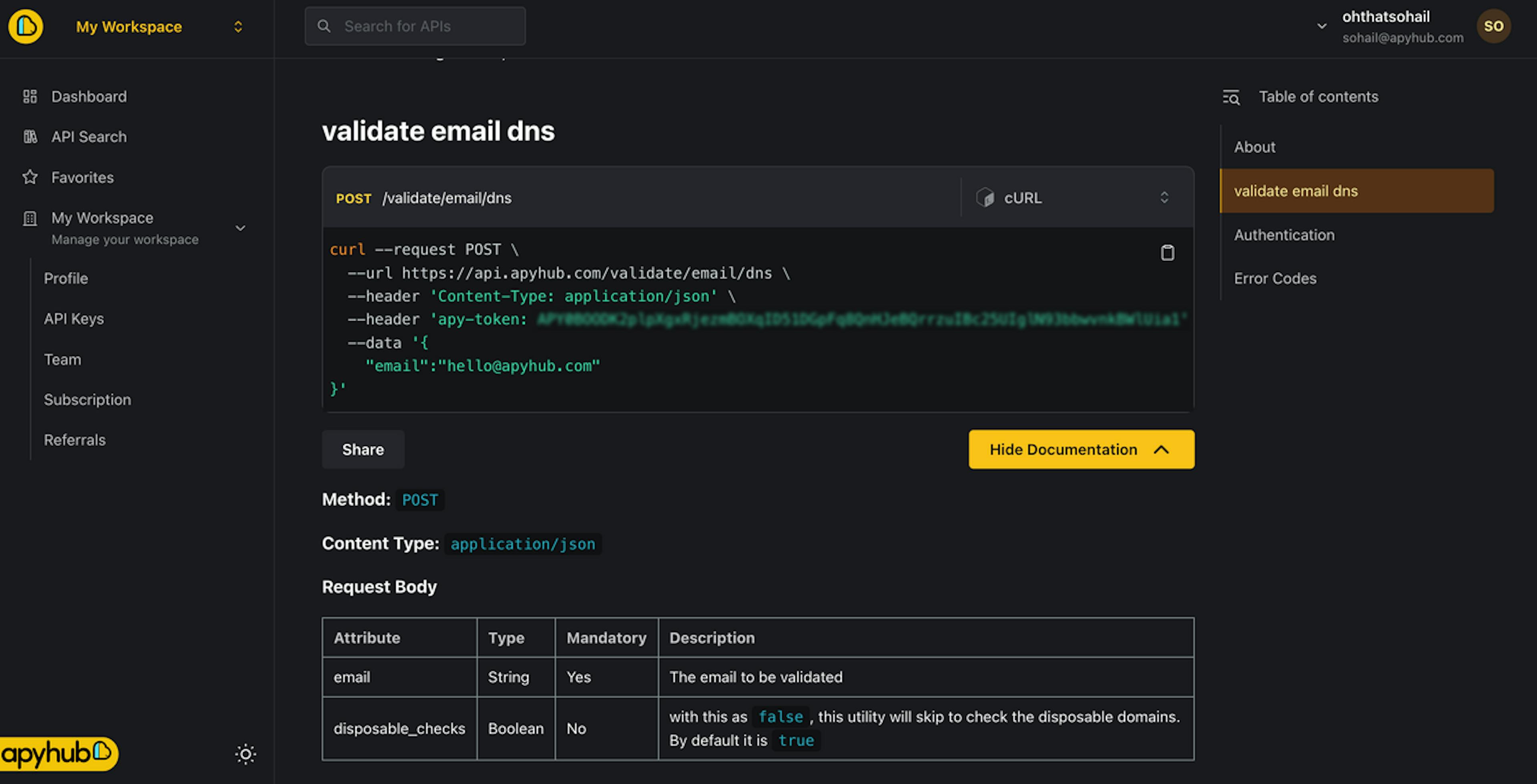Jump to Authentication section
Image resolution: width=1537 pixels, height=784 pixels.
tap(1284, 235)
